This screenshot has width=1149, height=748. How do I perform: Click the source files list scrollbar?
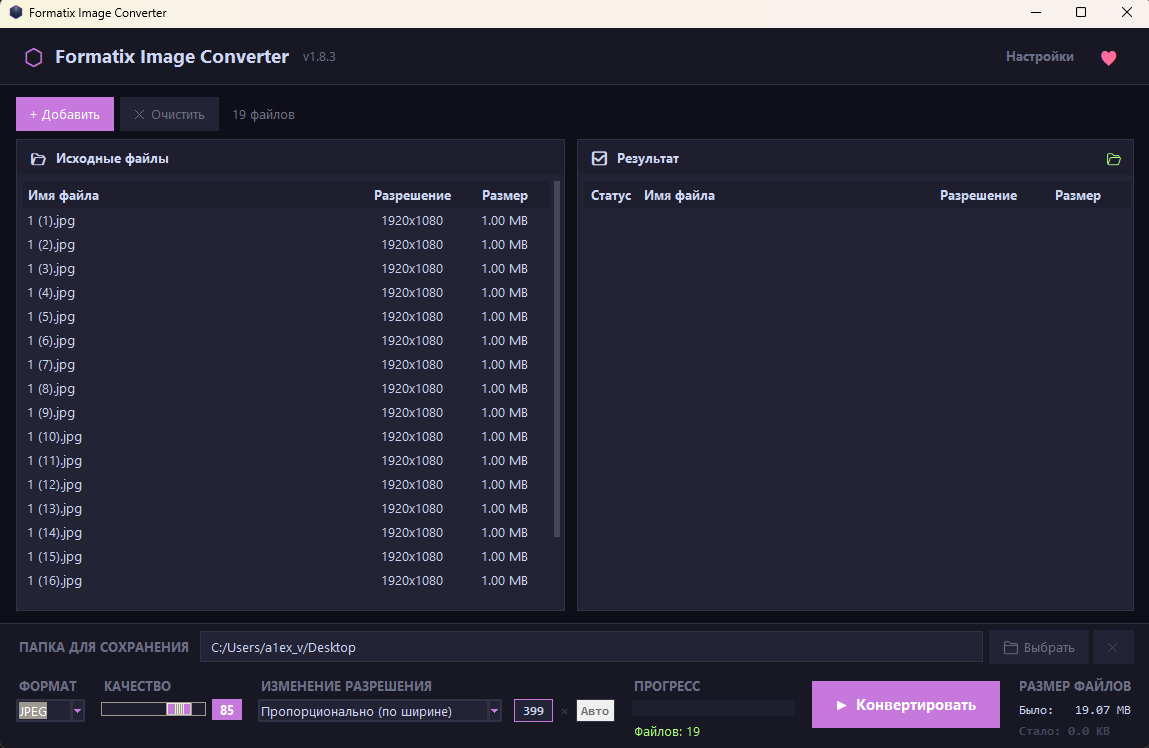point(557,359)
